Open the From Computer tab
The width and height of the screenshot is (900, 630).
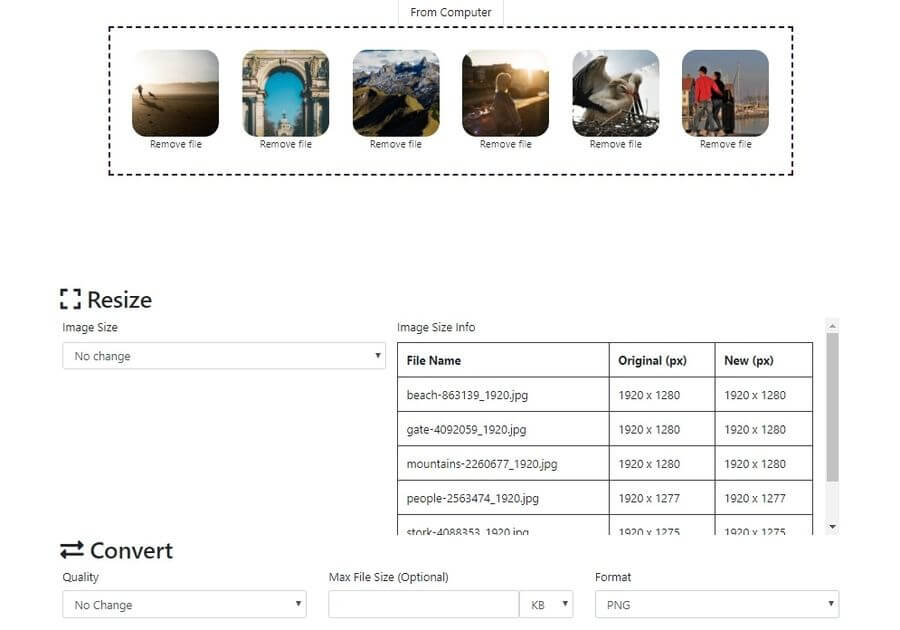[x=451, y=12]
